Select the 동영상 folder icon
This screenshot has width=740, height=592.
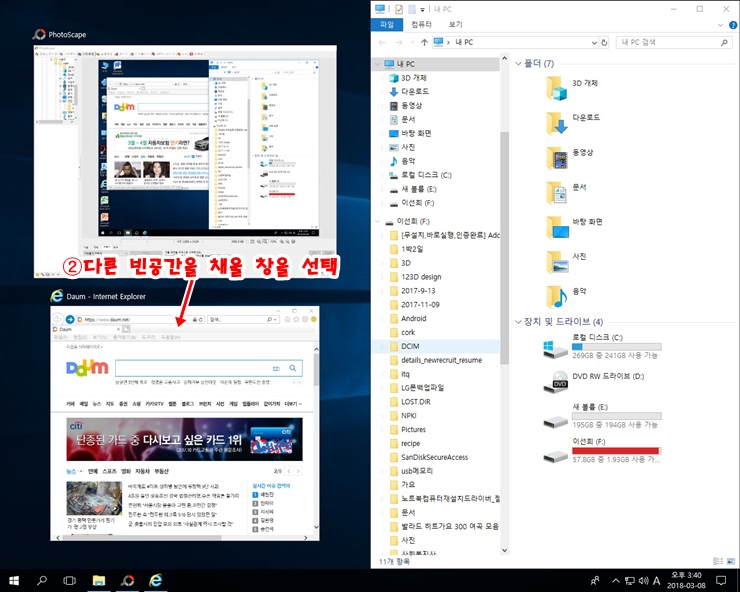(x=557, y=158)
